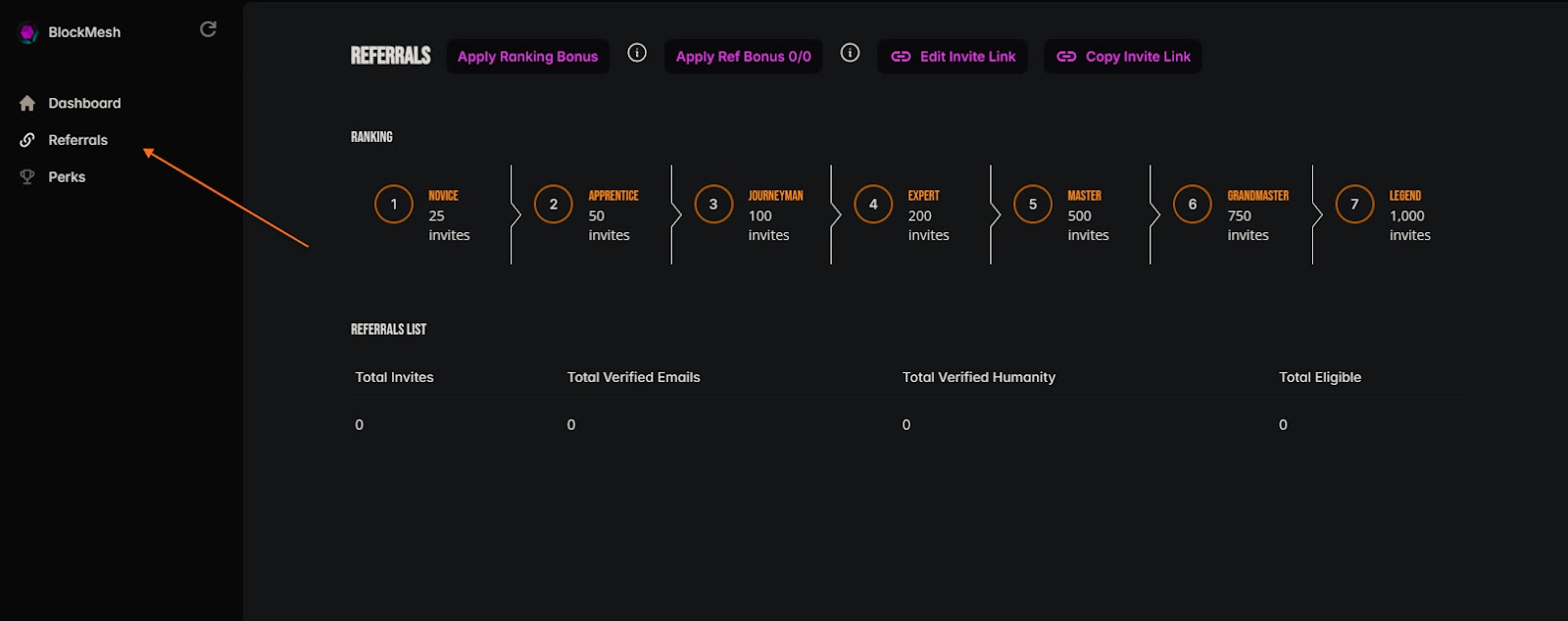Select the Expert rank circle numbered 4
The image size is (1568, 621).
pos(873,204)
